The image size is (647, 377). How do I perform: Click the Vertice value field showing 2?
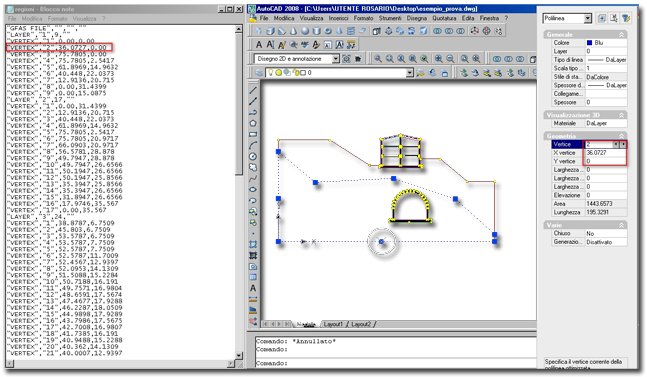(599, 144)
